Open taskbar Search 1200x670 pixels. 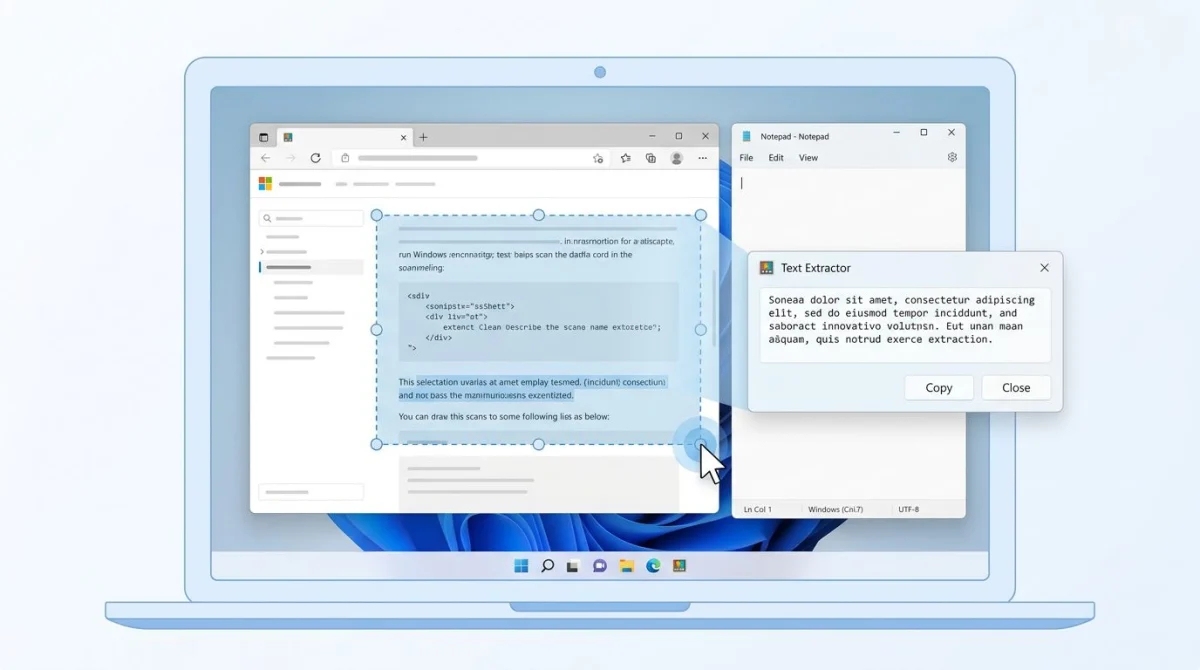[547, 566]
